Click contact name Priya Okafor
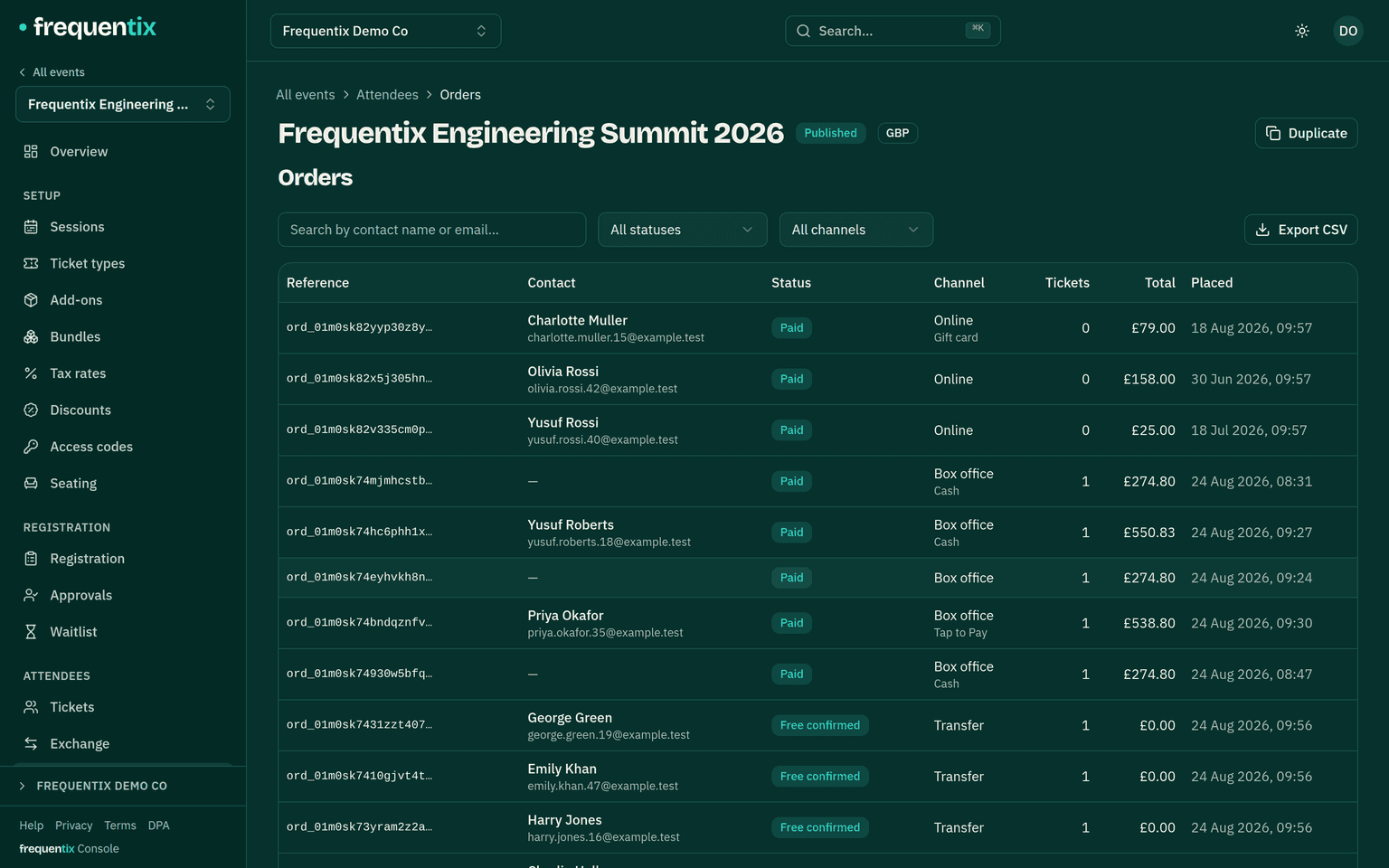The width and height of the screenshot is (1389, 868). tap(565, 616)
